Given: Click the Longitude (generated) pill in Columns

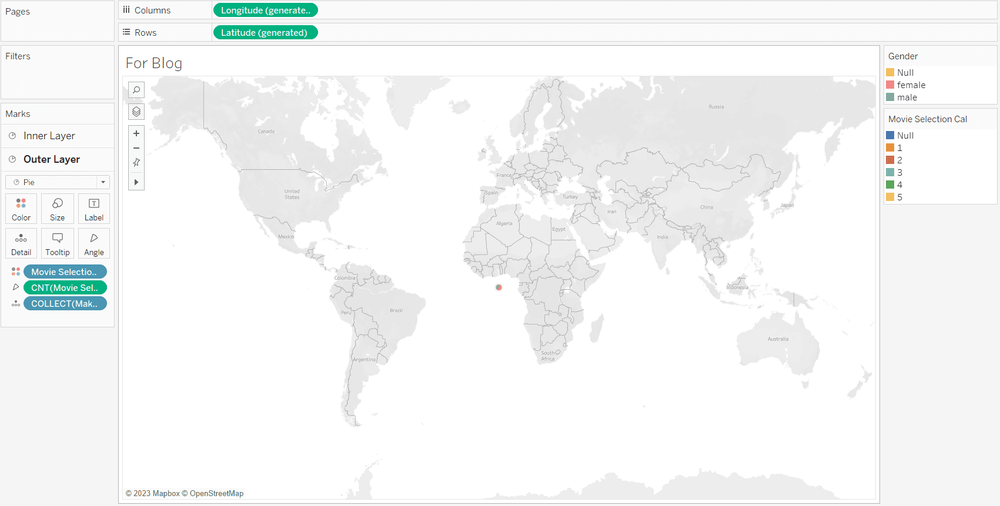Looking at the screenshot, I should (x=265, y=10).
